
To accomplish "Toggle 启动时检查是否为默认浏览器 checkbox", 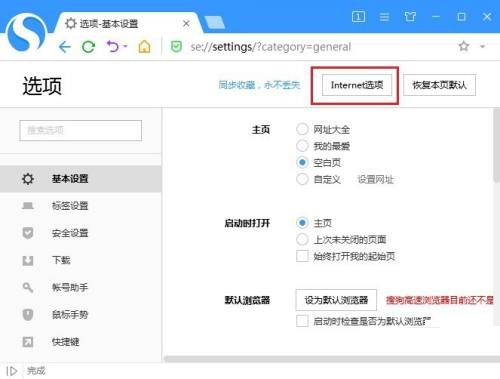I will 302,321.
